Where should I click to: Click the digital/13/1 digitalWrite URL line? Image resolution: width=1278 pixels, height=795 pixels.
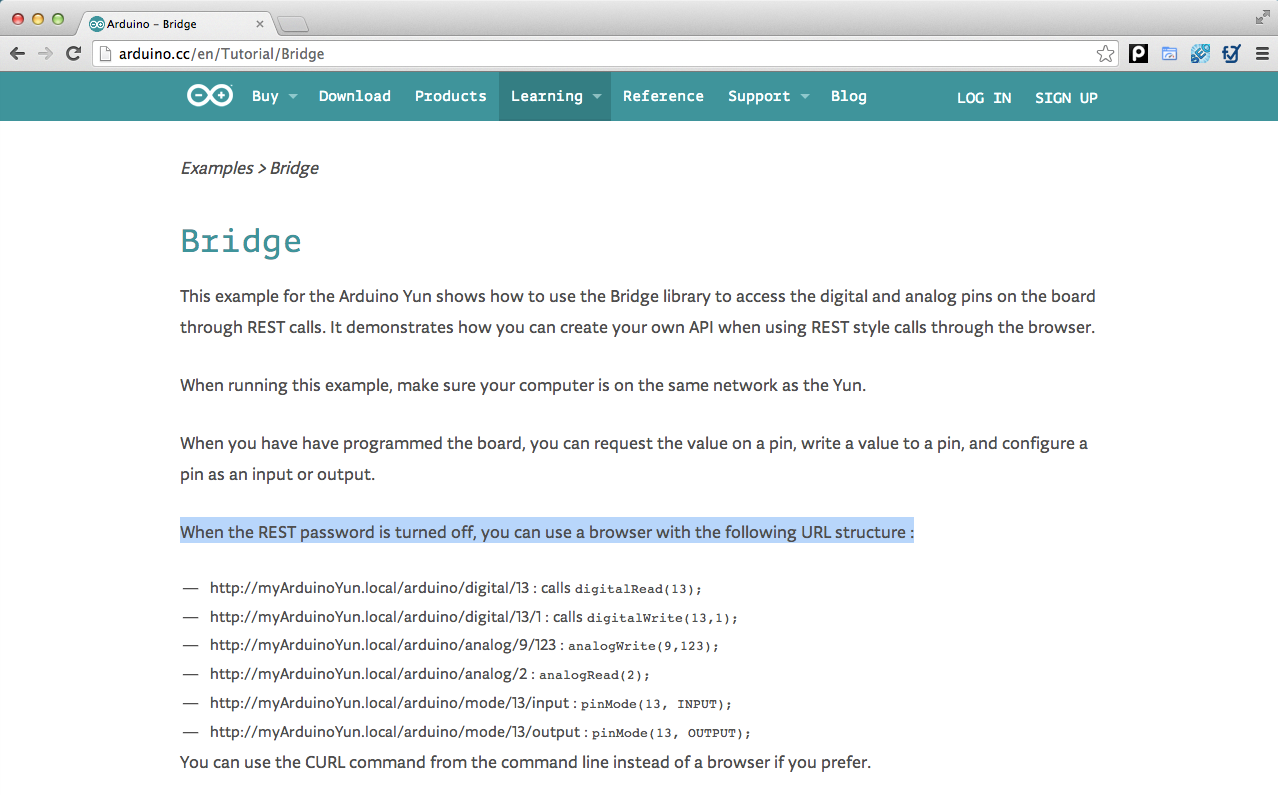pos(474,617)
